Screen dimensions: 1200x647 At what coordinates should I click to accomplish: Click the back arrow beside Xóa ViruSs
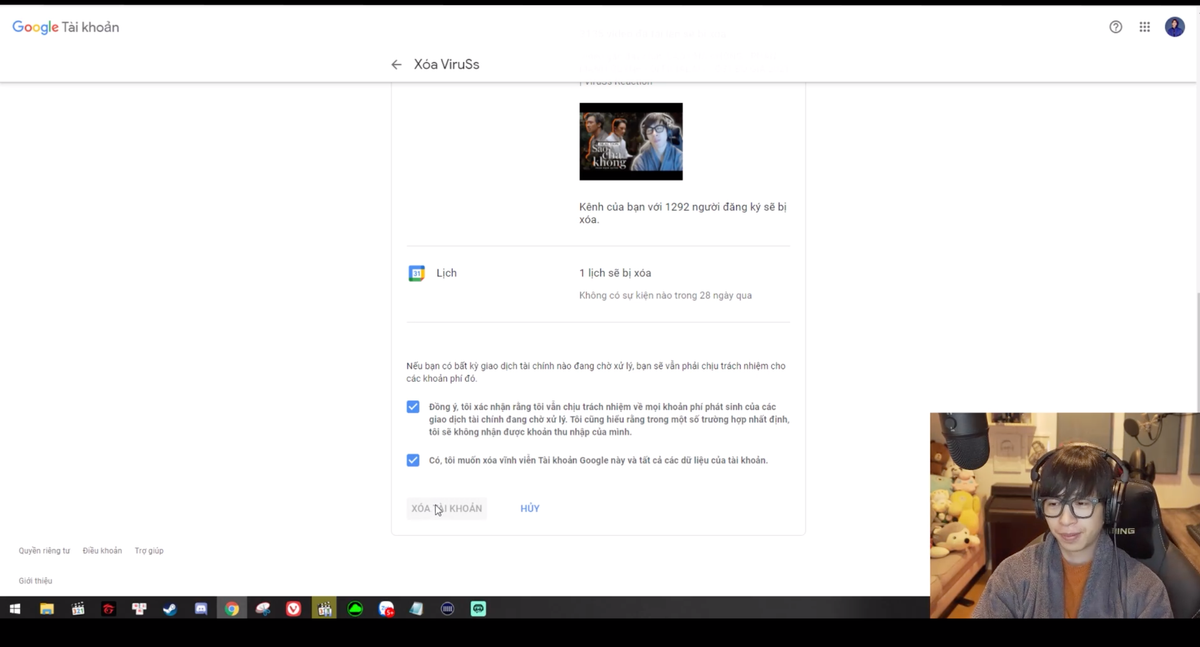(396, 65)
